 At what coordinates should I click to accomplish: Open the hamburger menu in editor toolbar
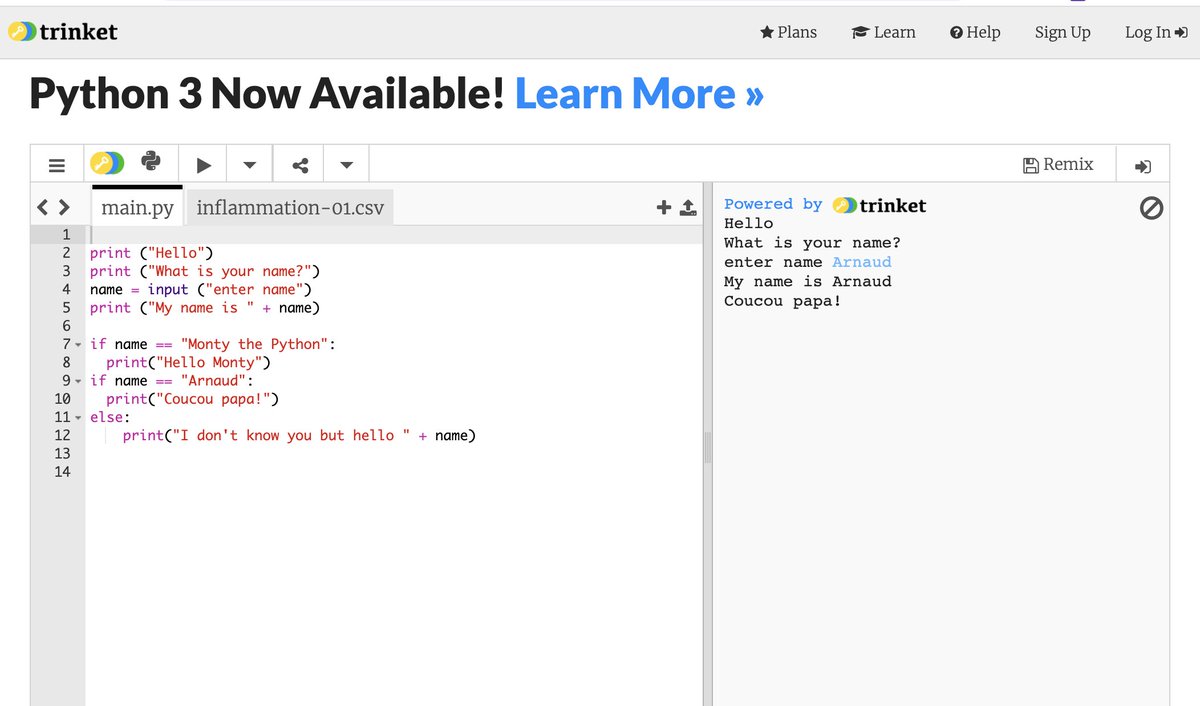click(x=57, y=164)
